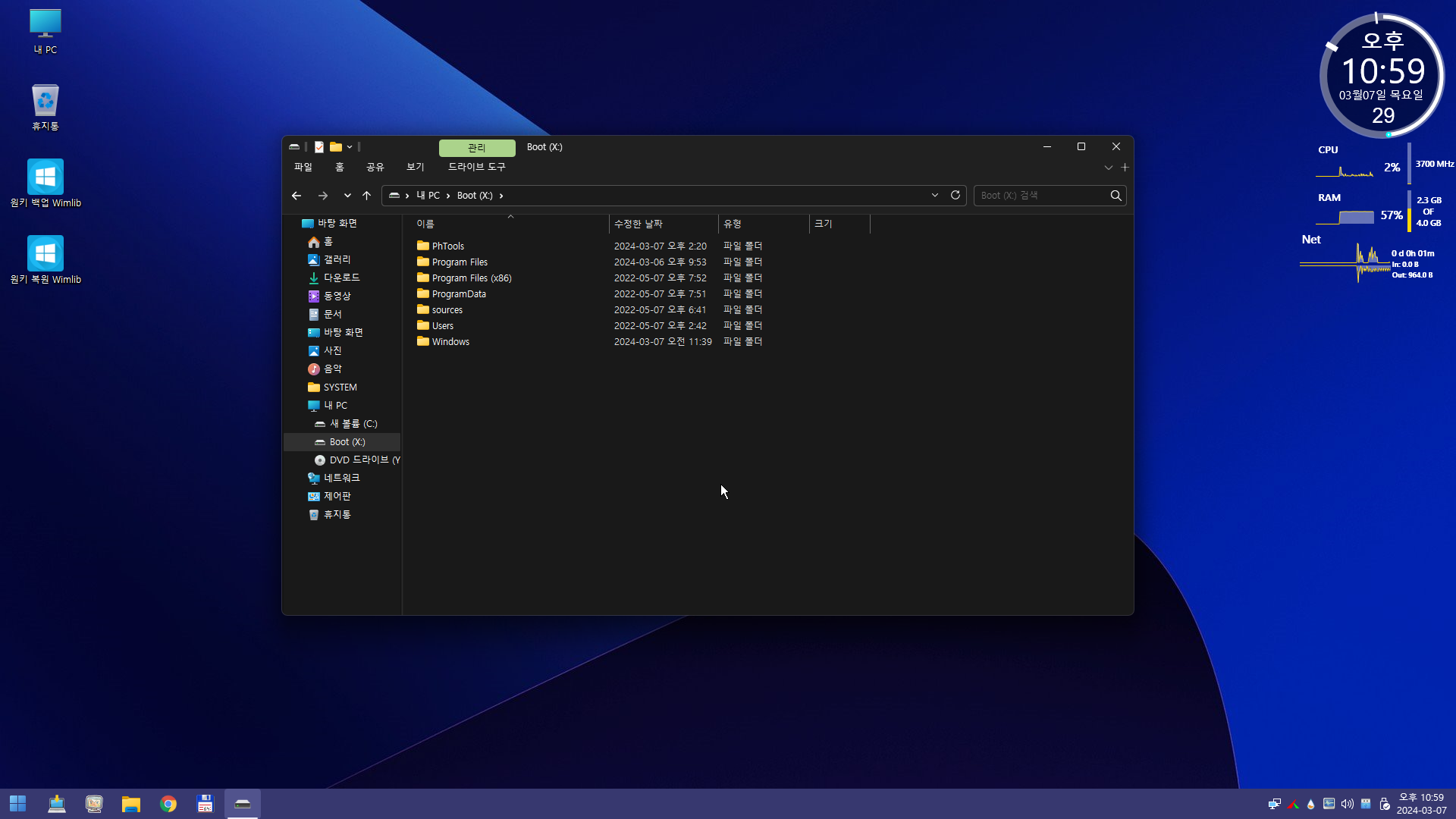Open 홈 in the navigation pane

[x=321, y=242]
